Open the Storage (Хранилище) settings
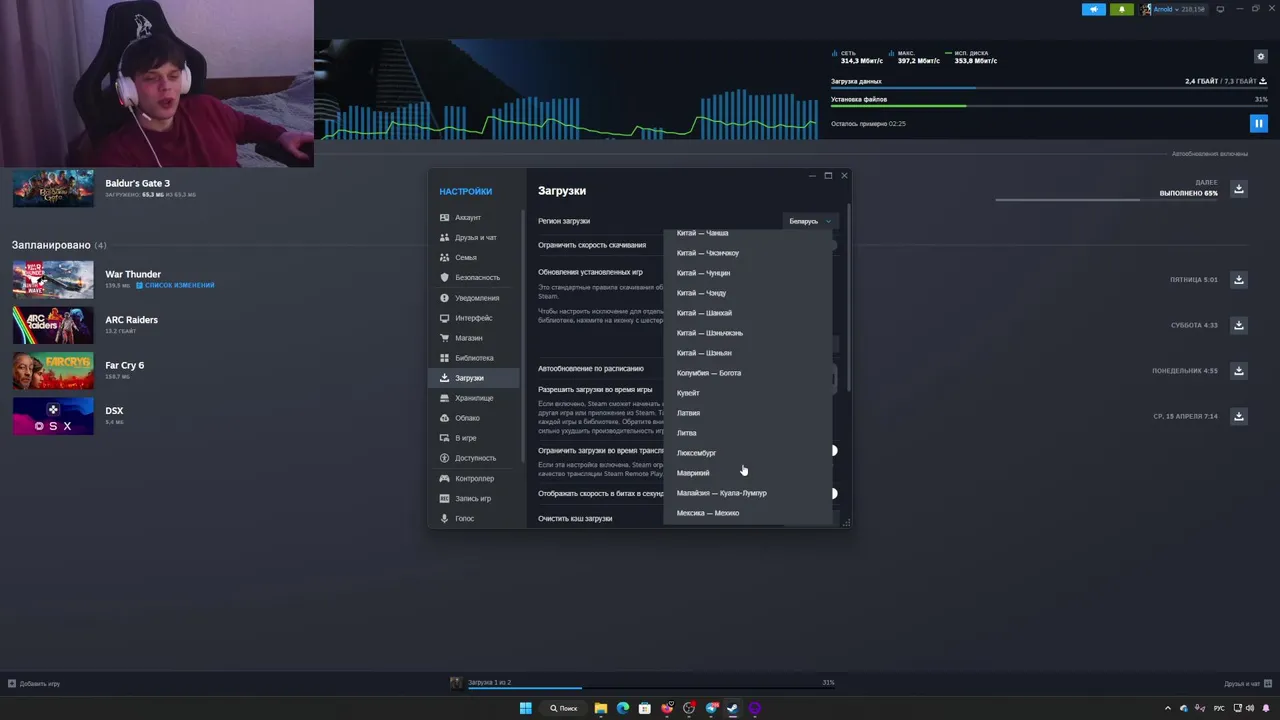The height and width of the screenshot is (720, 1280). coord(474,398)
